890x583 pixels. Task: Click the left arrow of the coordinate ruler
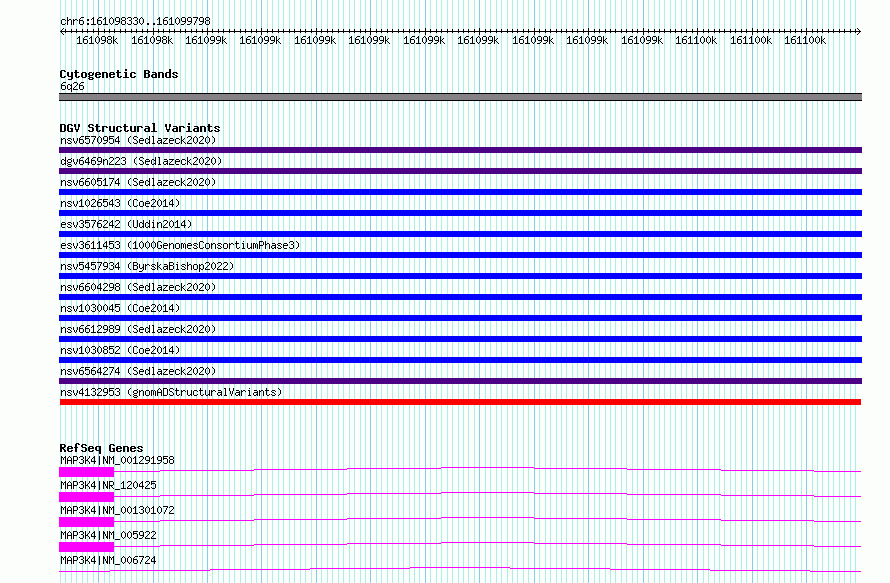click(62, 31)
